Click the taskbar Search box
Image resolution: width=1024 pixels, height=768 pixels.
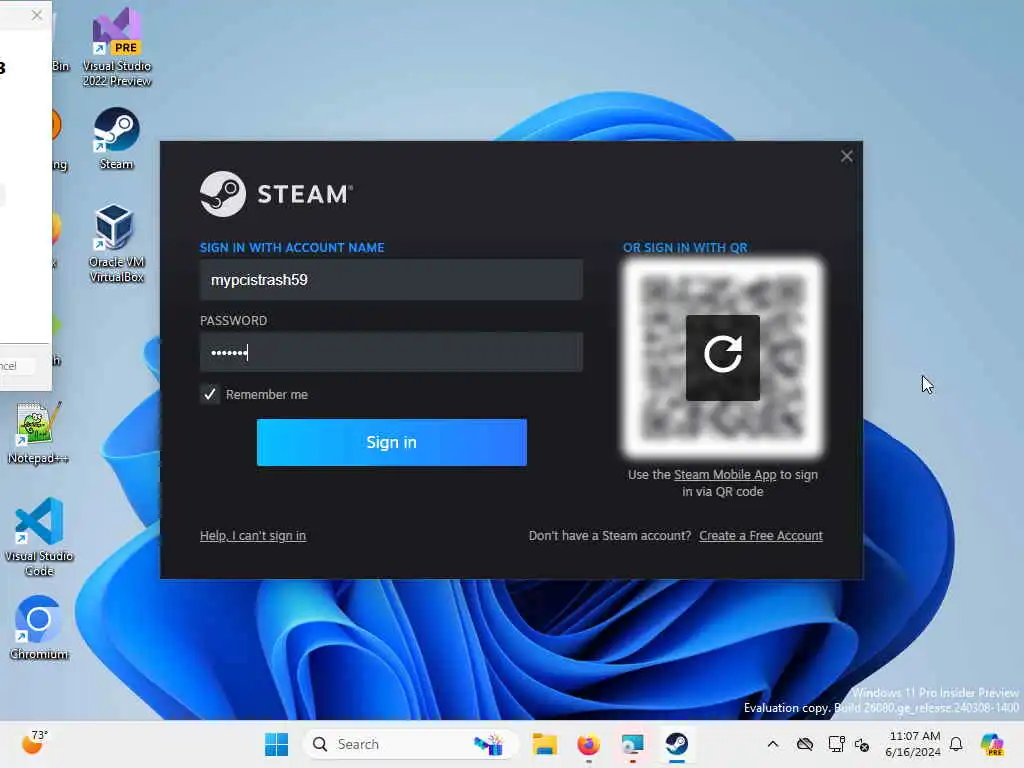click(411, 744)
